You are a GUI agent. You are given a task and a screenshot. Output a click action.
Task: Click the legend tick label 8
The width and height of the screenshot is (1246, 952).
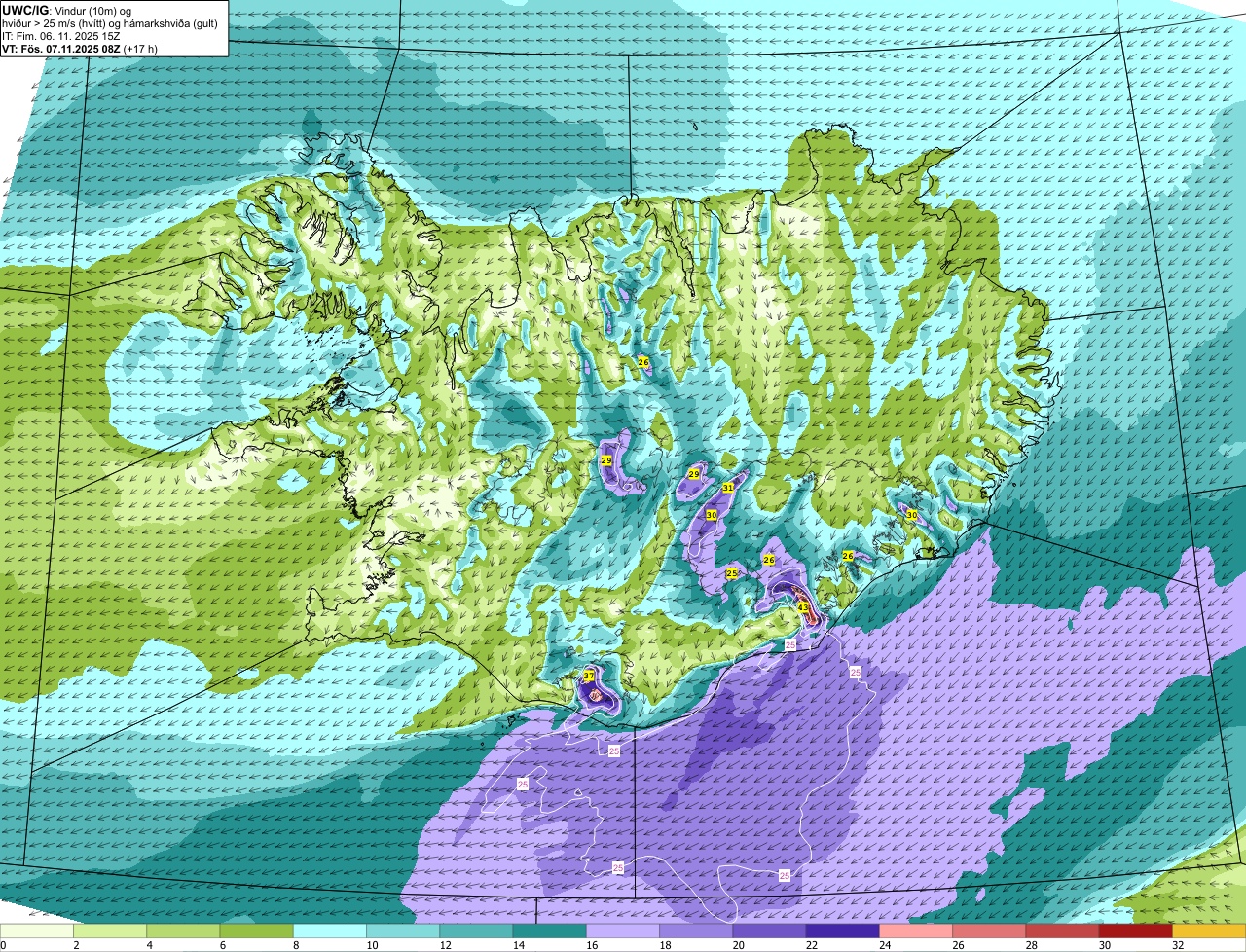click(x=296, y=945)
